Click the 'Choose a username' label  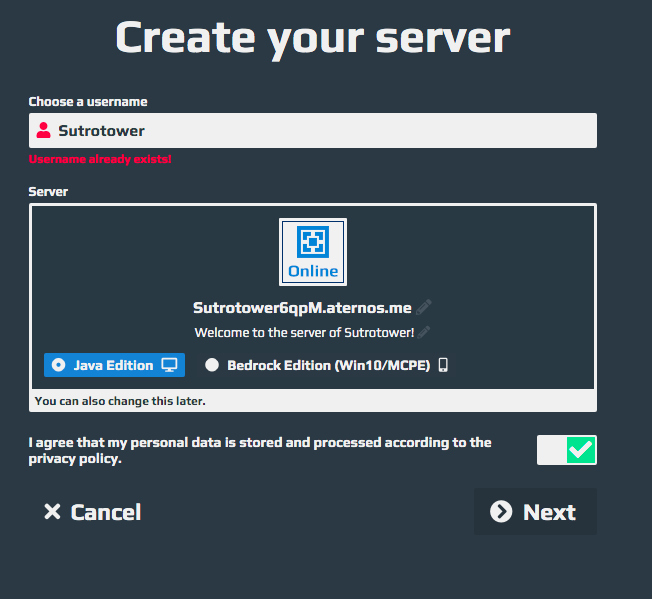[x=88, y=101]
